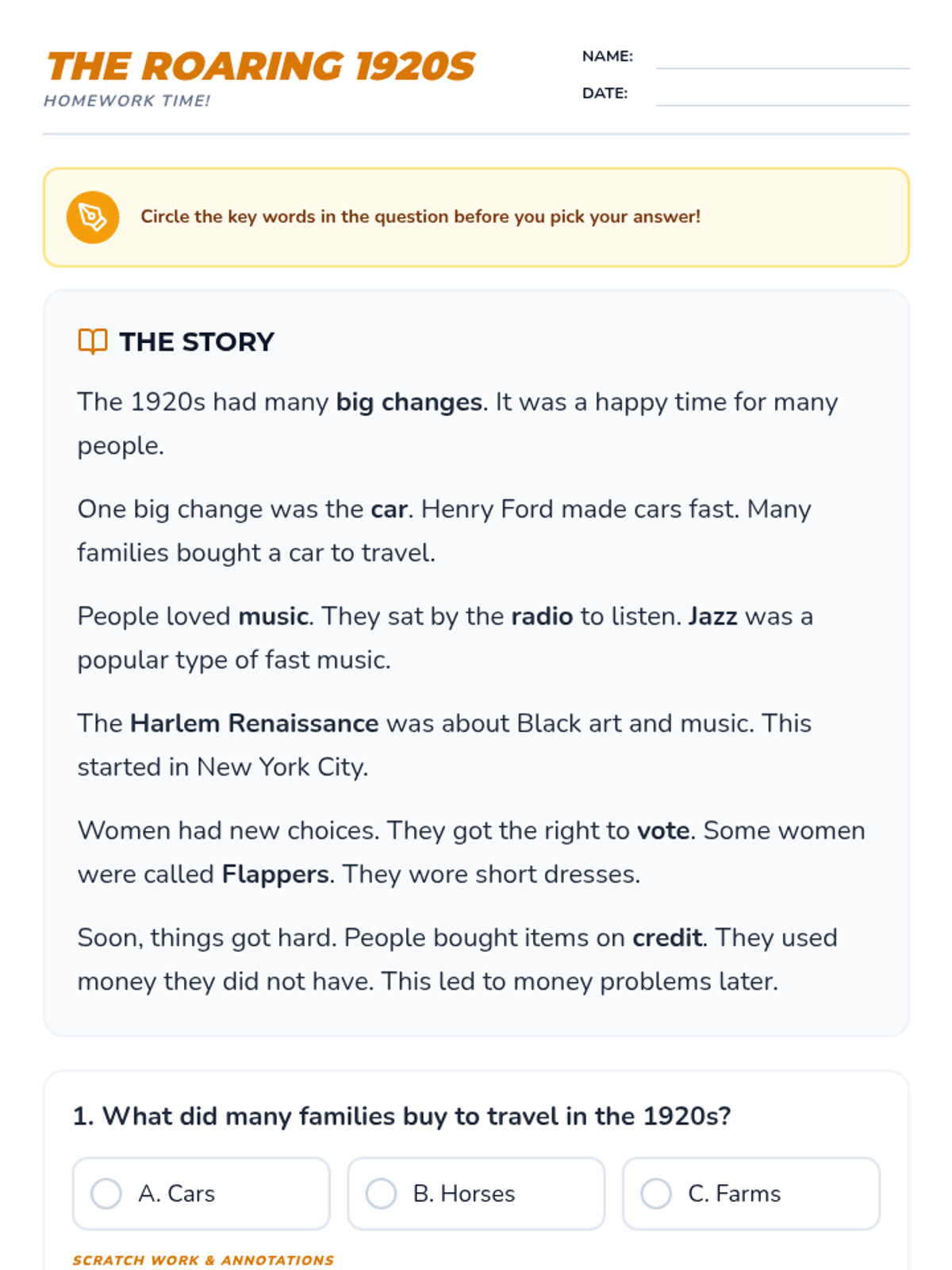This screenshot has width=952, height=1270.
Task: Pick the C. Farms radio button
Action: tap(656, 1193)
